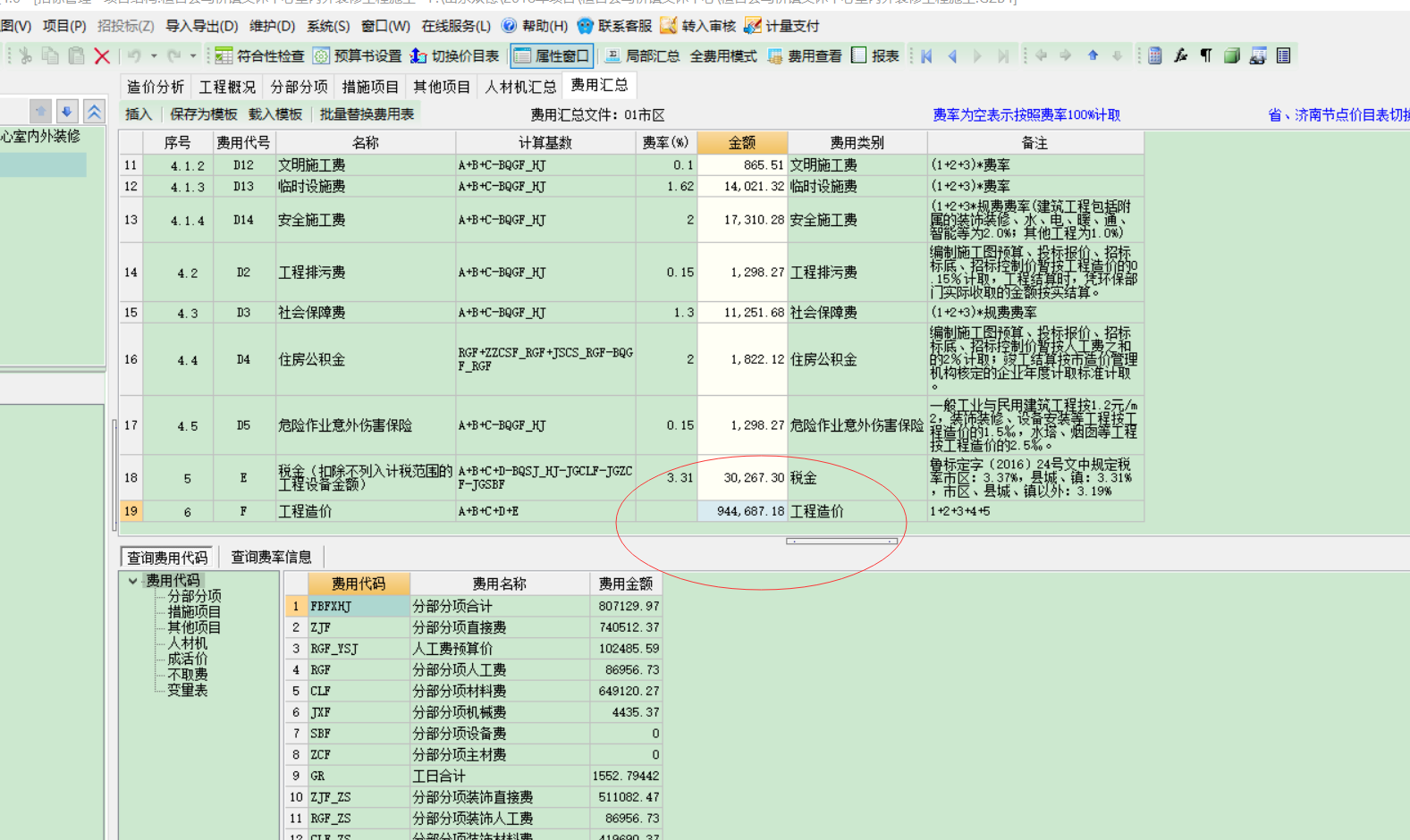Screen dimensions: 1410x840
Task: Click 计量支付 measurement payment
Action: (x=781, y=26)
